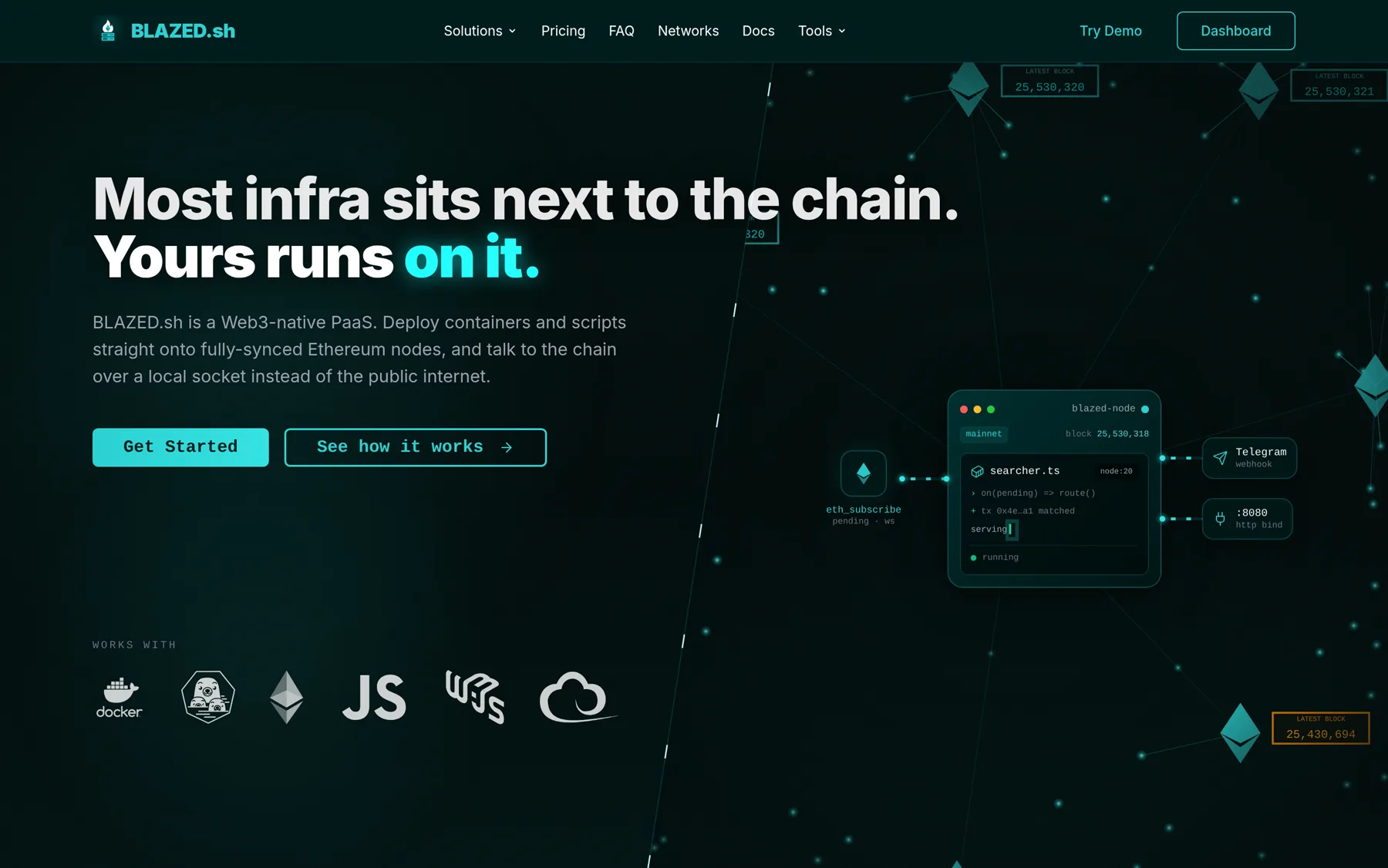The width and height of the screenshot is (1388, 868).
Task: Click the blazed-node title text
Action: click(x=1103, y=409)
